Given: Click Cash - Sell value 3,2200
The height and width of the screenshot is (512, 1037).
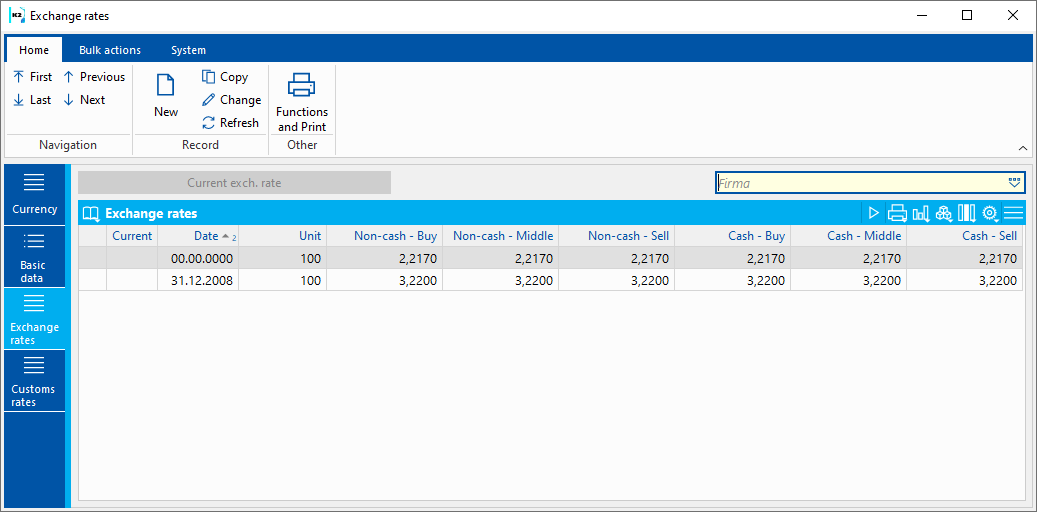Looking at the screenshot, I should click(965, 280).
